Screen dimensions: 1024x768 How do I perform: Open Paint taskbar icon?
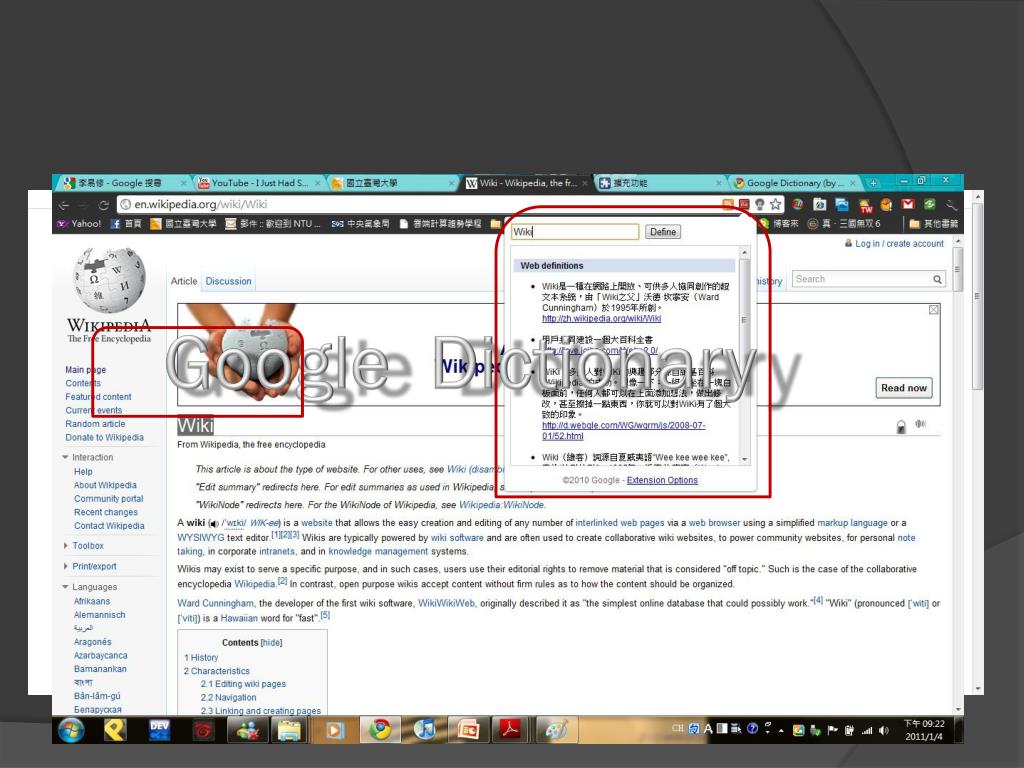click(556, 730)
